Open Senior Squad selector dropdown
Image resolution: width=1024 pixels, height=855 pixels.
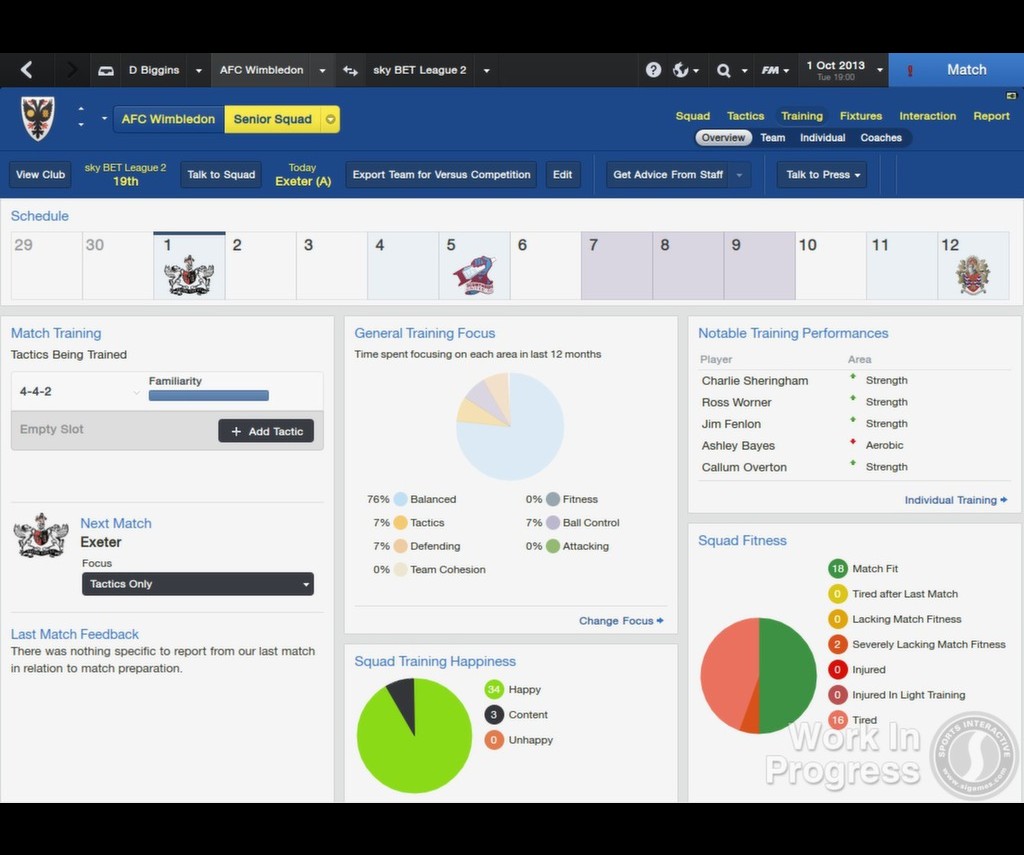(x=330, y=120)
